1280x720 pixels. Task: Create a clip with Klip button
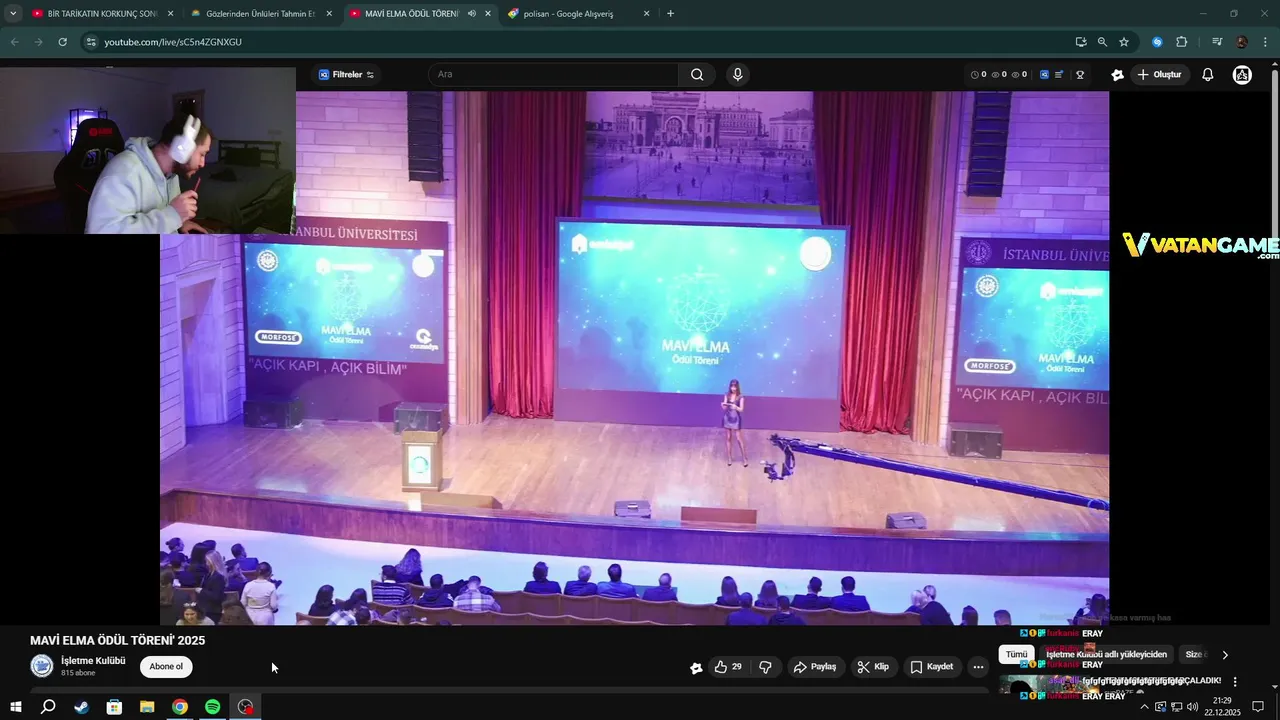pyautogui.click(x=873, y=667)
